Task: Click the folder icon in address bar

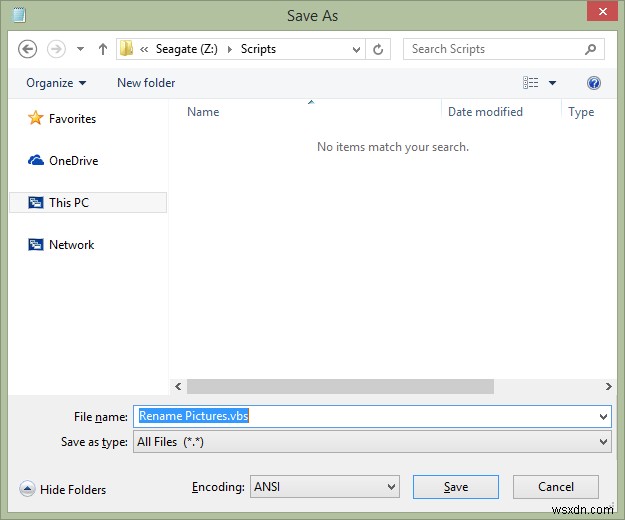Action: pos(127,49)
